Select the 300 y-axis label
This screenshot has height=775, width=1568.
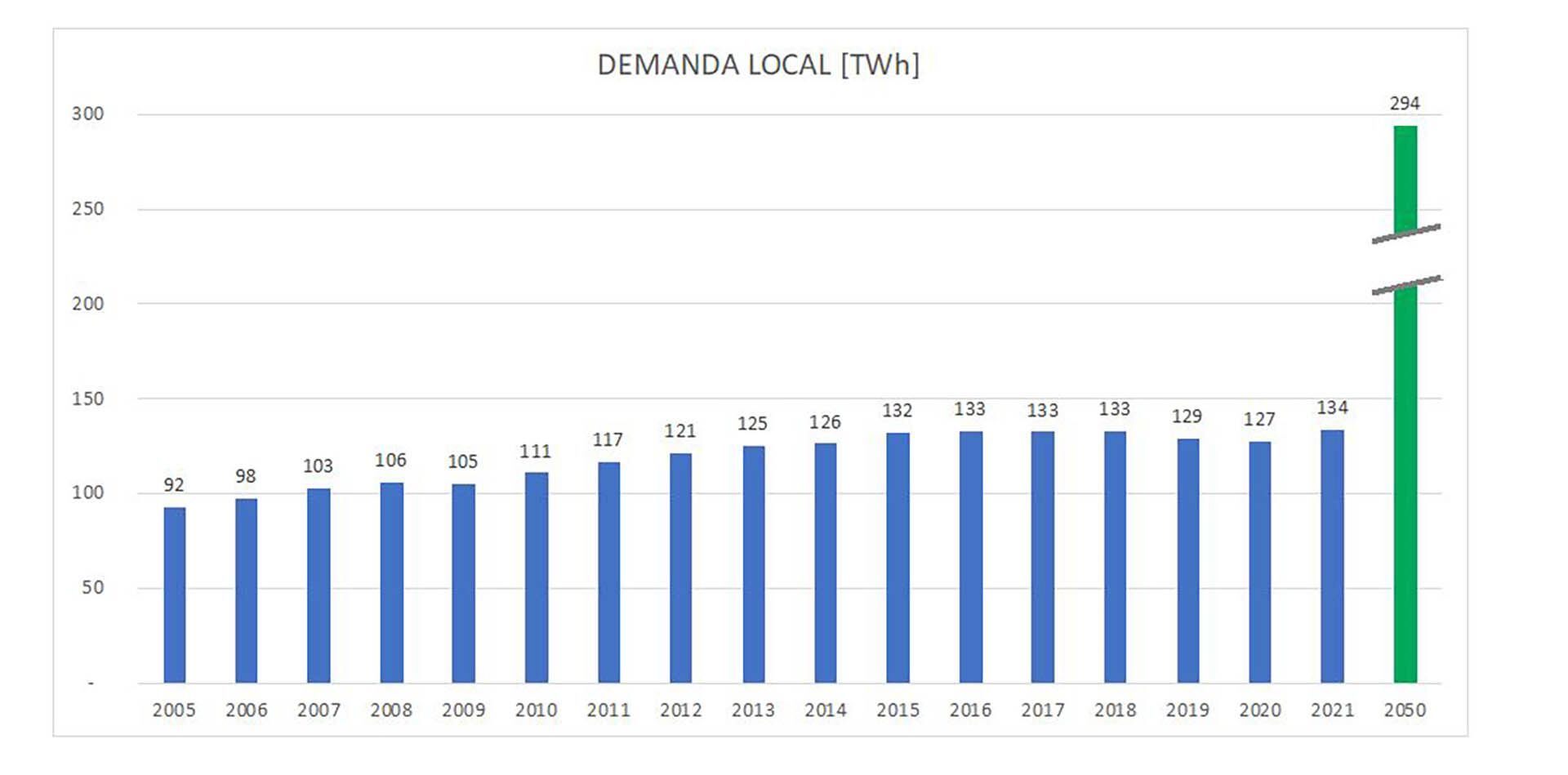coord(87,114)
